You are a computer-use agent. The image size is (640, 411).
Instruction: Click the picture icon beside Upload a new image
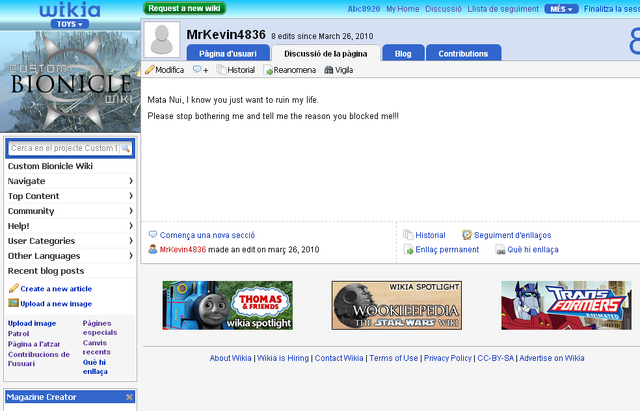13,303
